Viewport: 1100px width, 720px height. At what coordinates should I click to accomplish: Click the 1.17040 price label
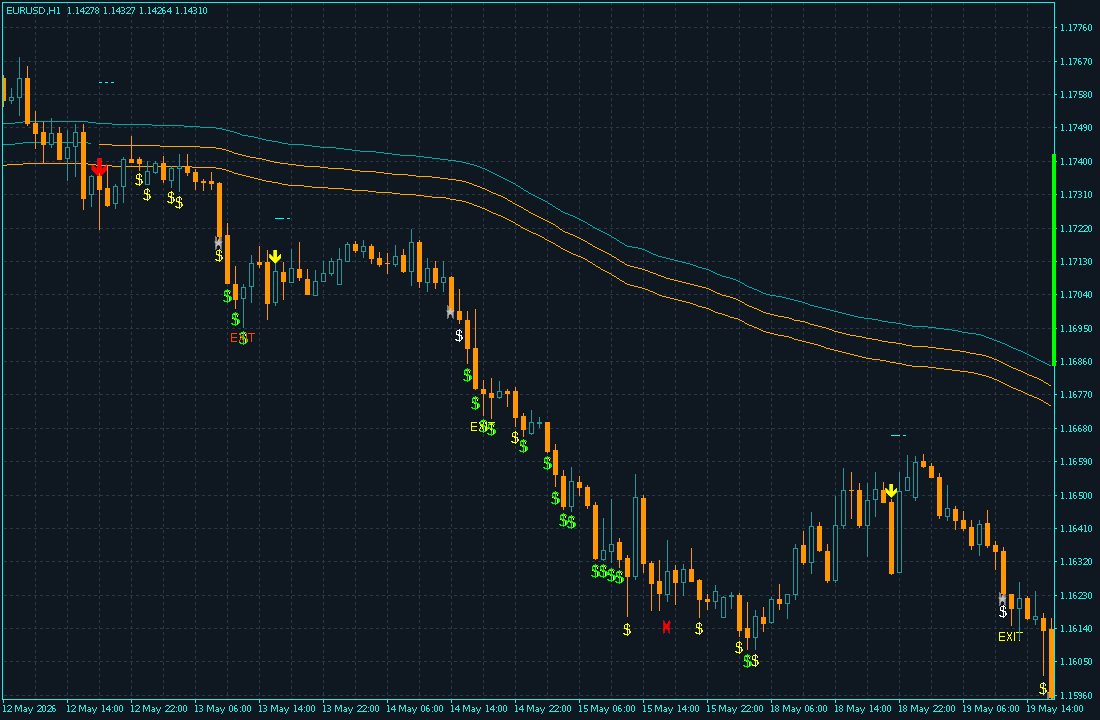(x=1075, y=295)
